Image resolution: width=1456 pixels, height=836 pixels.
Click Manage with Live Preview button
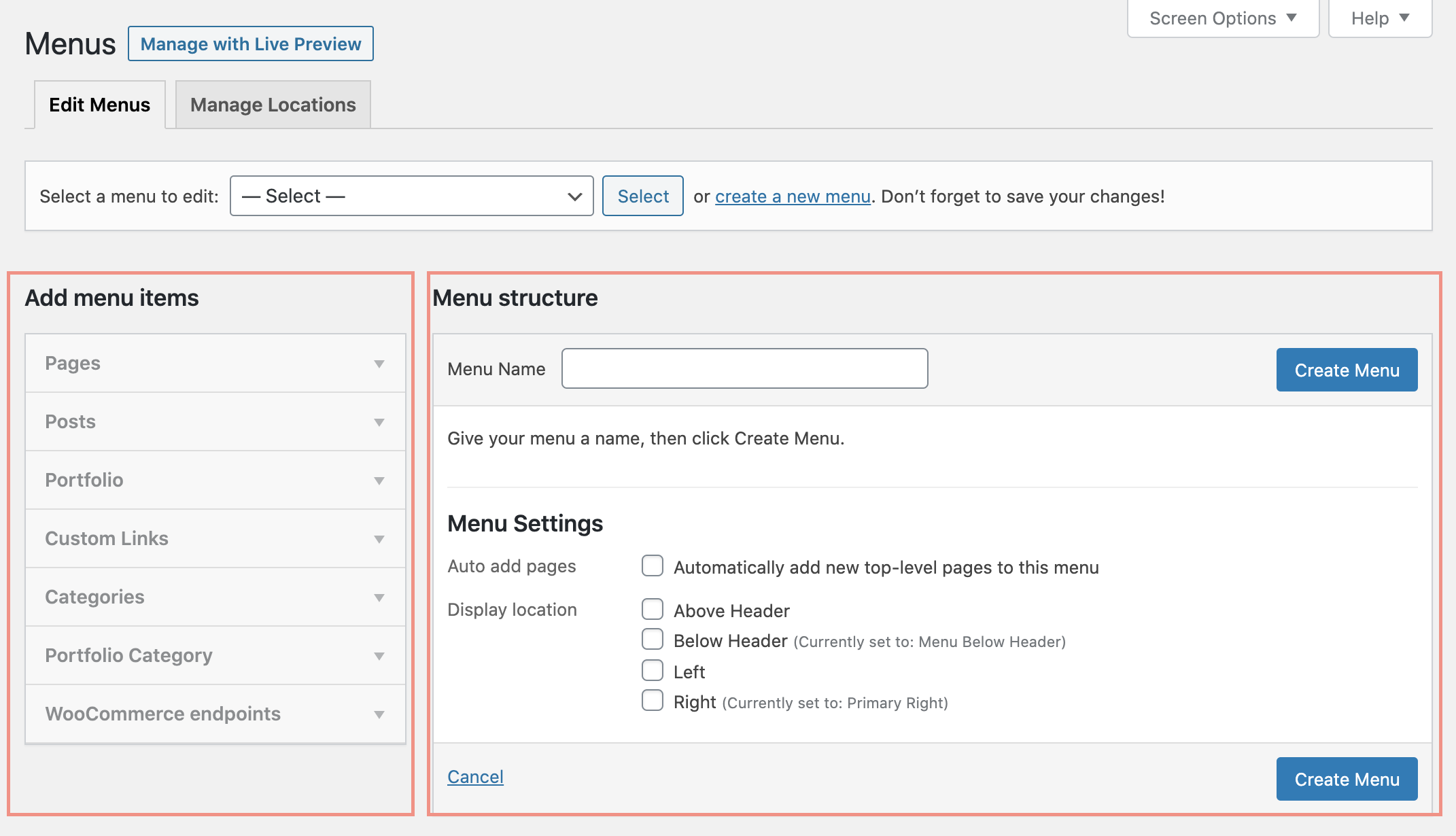coord(250,44)
